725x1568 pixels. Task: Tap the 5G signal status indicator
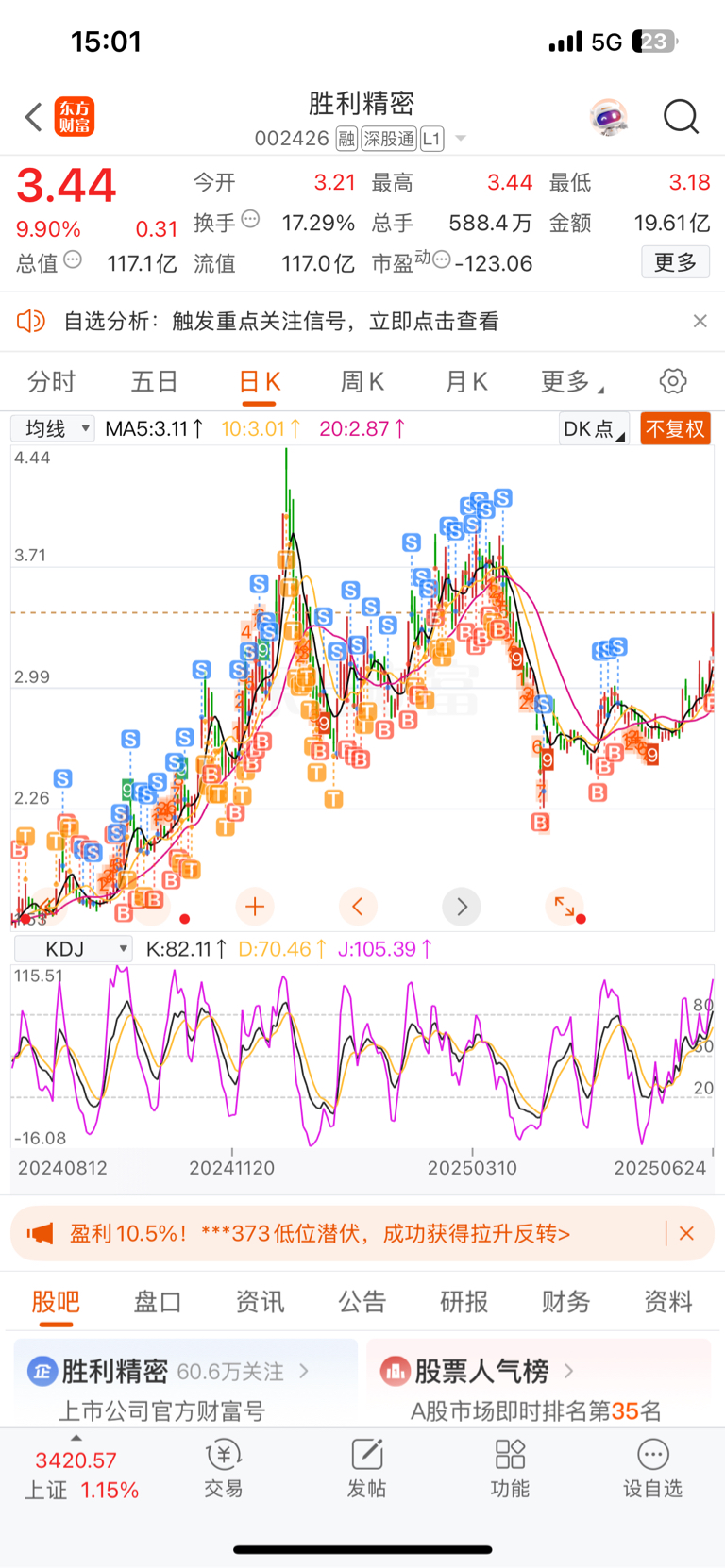[606, 42]
